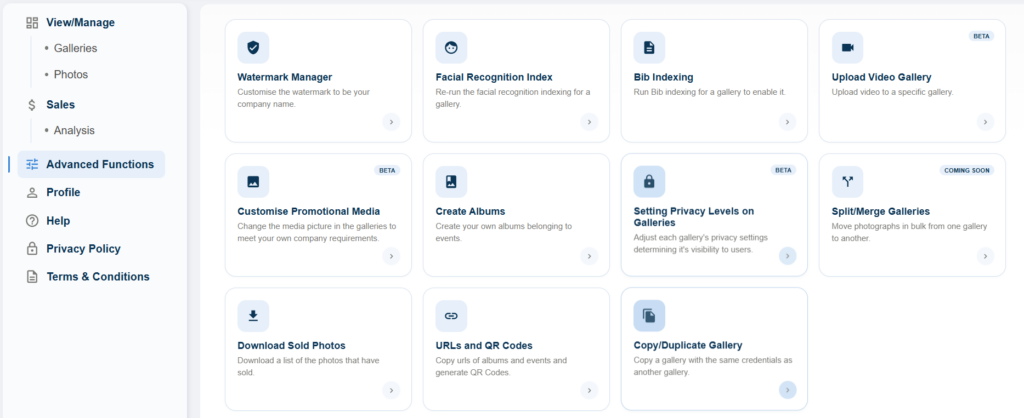1024x418 pixels.
Task: Click the Download Sold Photos card title
Action: tap(291, 346)
